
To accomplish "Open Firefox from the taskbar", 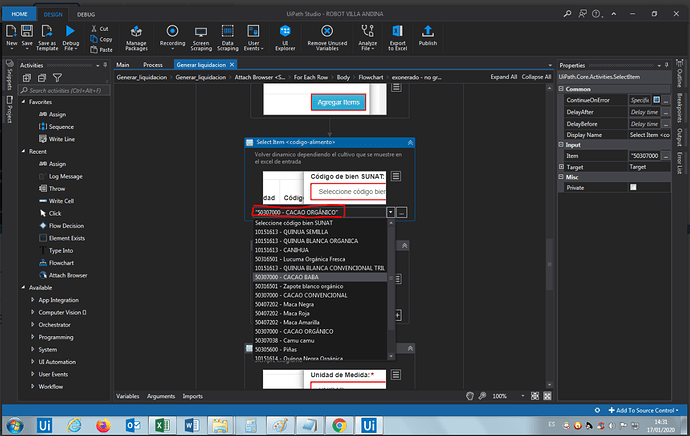I will [x=103, y=425].
